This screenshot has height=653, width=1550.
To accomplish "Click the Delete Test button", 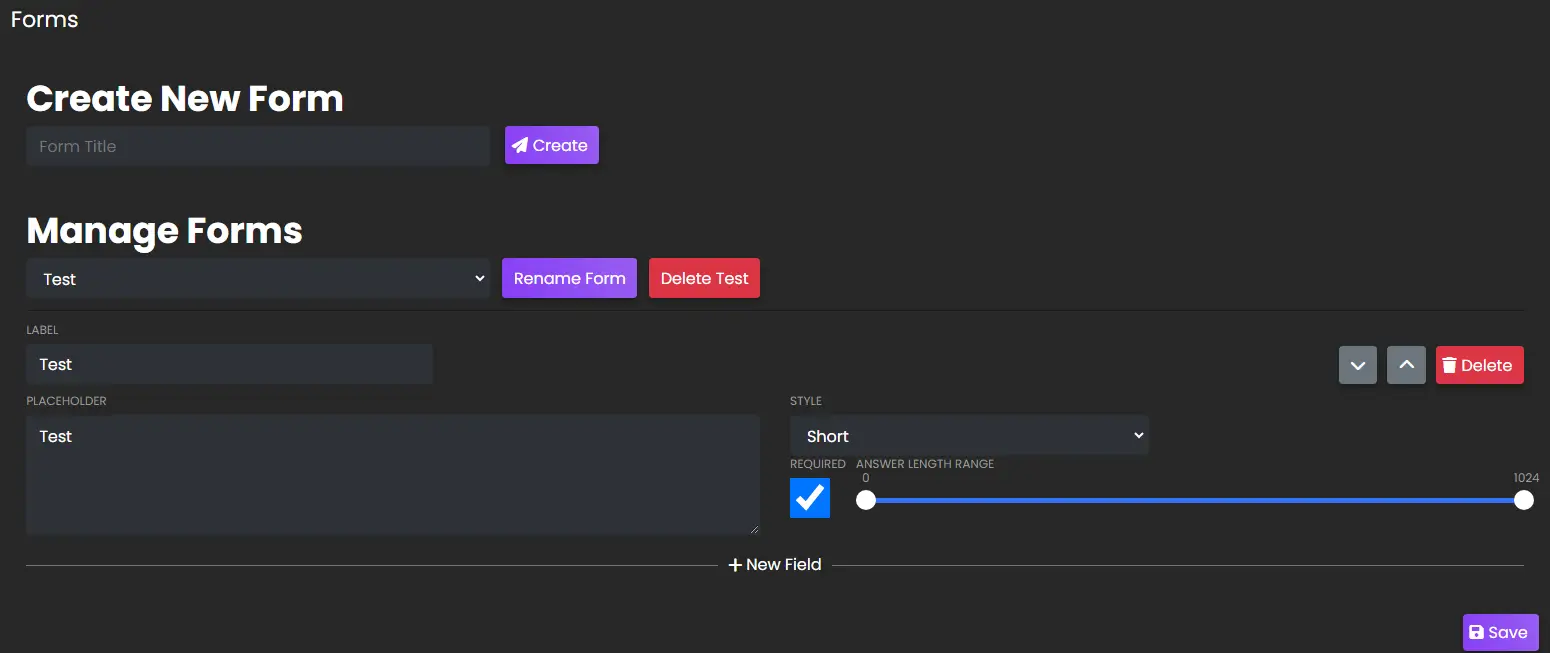I will 704,278.
